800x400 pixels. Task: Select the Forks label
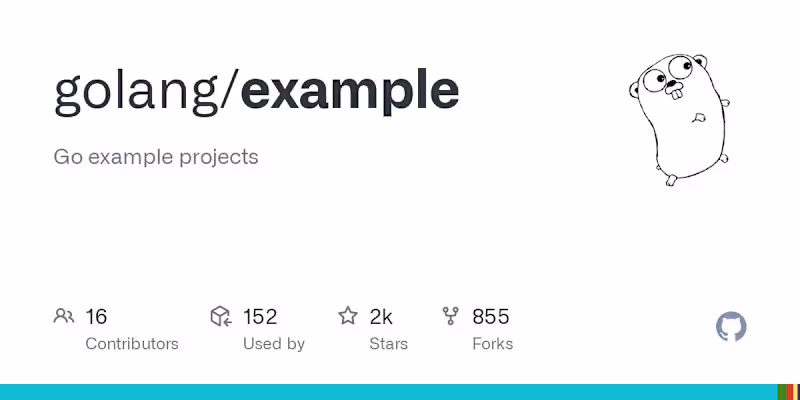coord(492,344)
